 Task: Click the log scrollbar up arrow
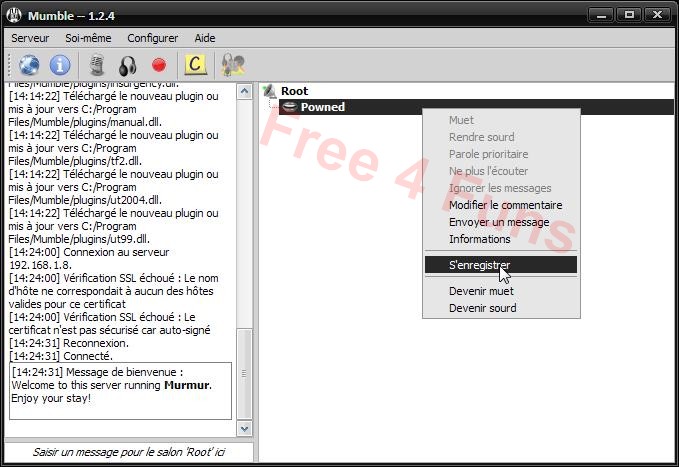pyautogui.click(x=244, y=91)
